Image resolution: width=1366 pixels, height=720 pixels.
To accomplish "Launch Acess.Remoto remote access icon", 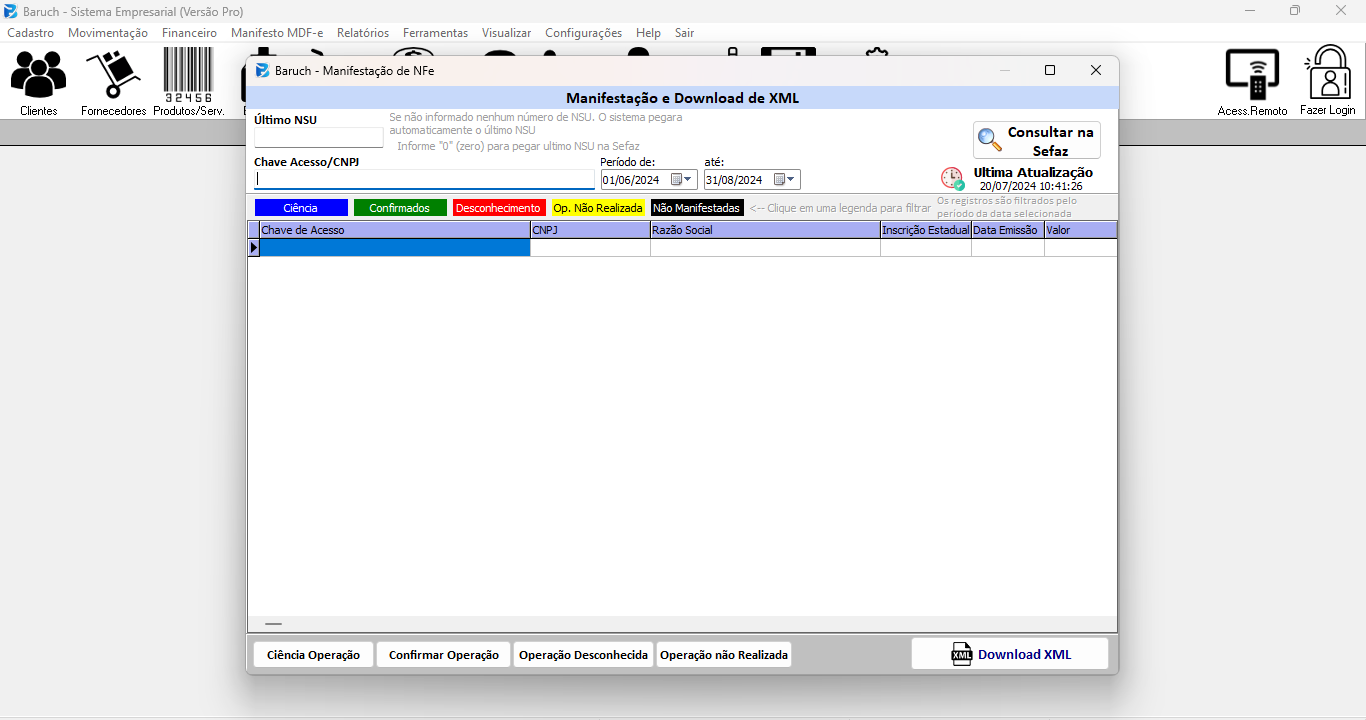I will [1252, 75].
